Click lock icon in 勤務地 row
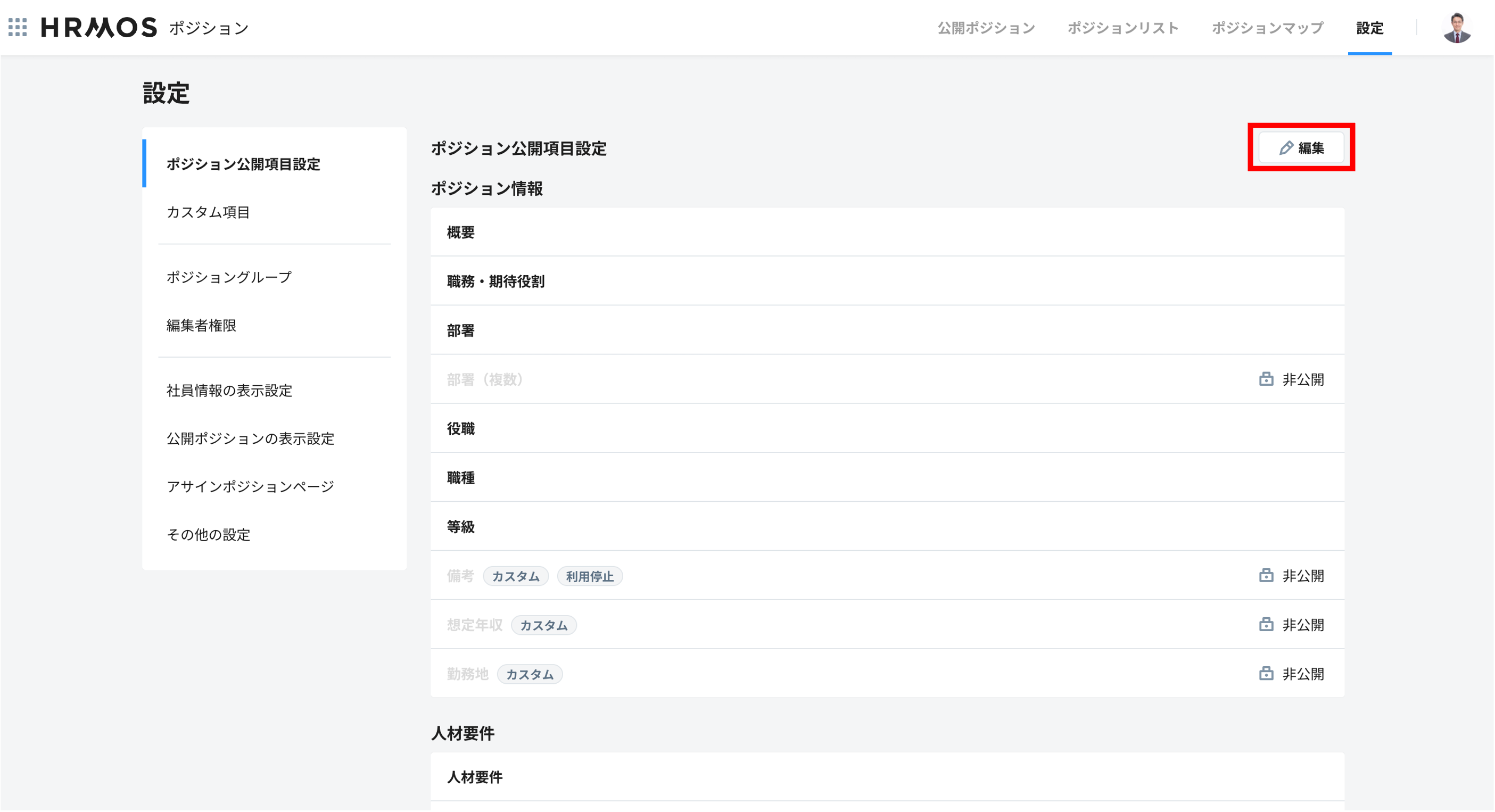The height and width of the screenshot is (812, 1495). click(x=1266, y=674)
